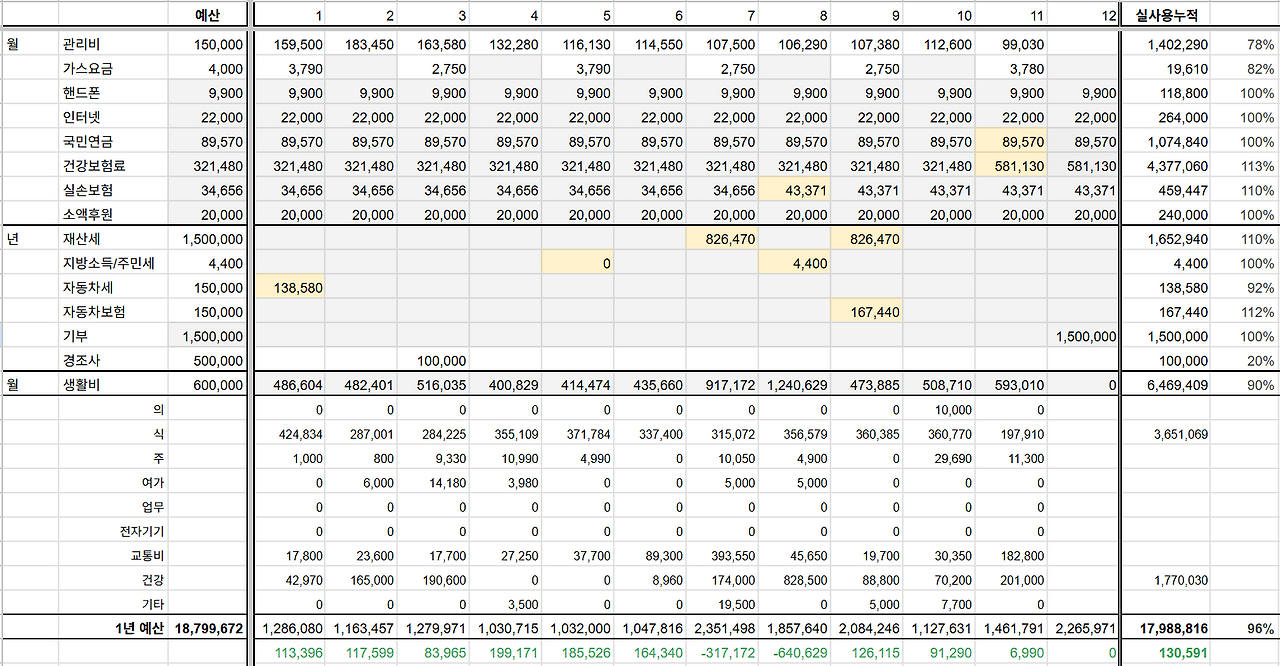Click the "여가" subcategory label
1280x666 pixels.
tap(153, 483)
